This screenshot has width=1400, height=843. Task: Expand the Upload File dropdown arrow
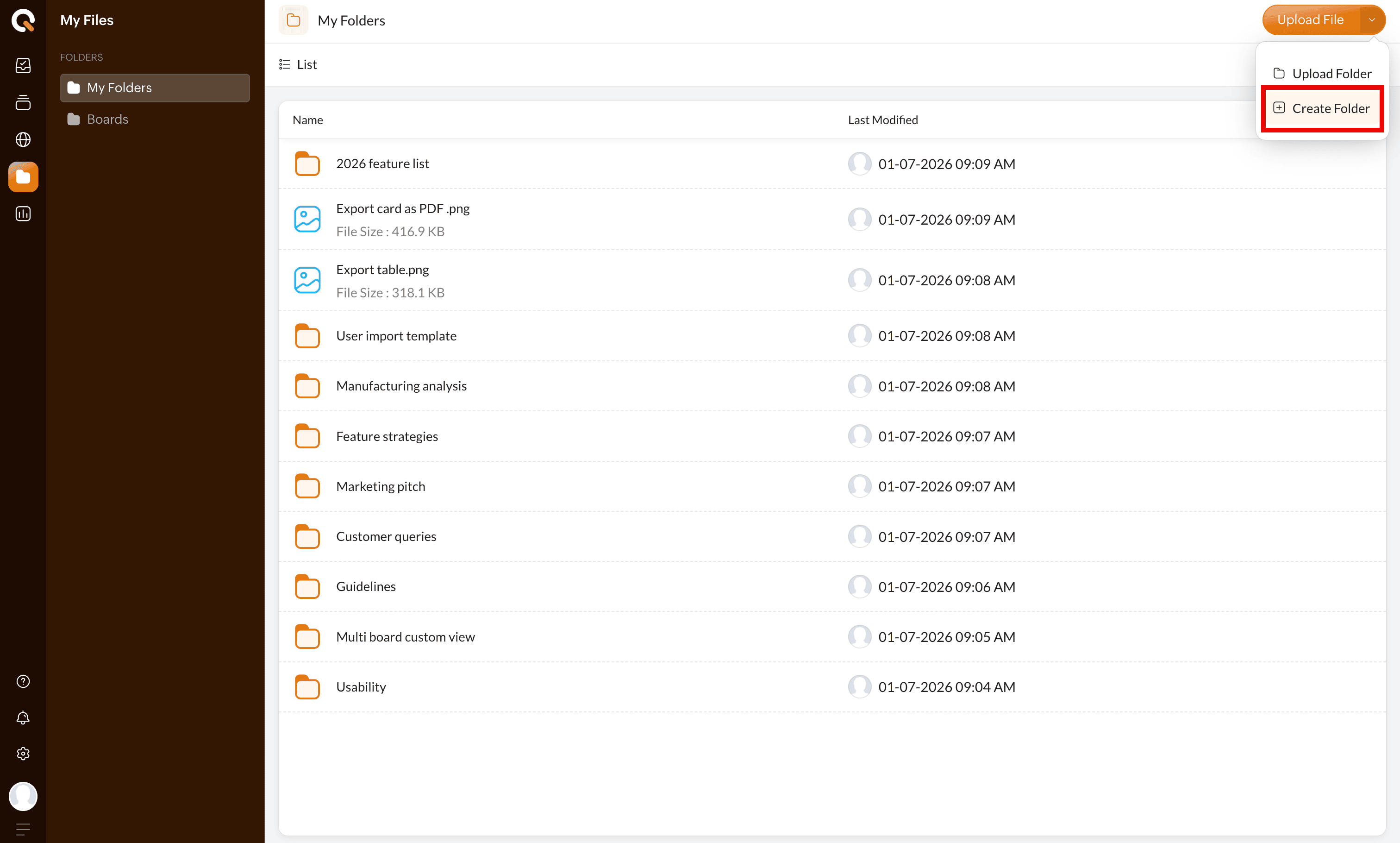pos(1372,20)
